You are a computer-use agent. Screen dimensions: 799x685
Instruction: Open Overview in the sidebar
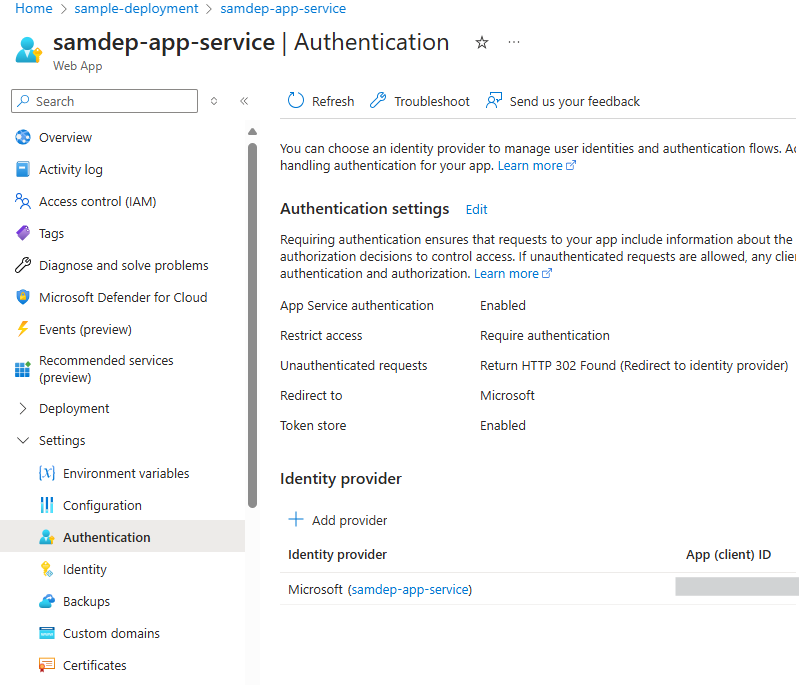pos(65,138)
